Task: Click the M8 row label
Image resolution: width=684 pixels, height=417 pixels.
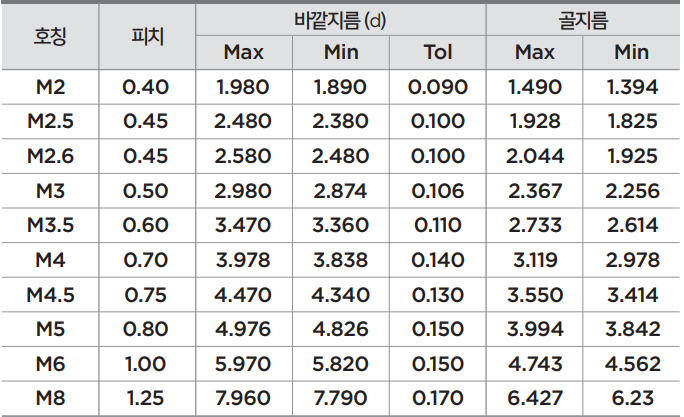Action: [x=51, y=398]
